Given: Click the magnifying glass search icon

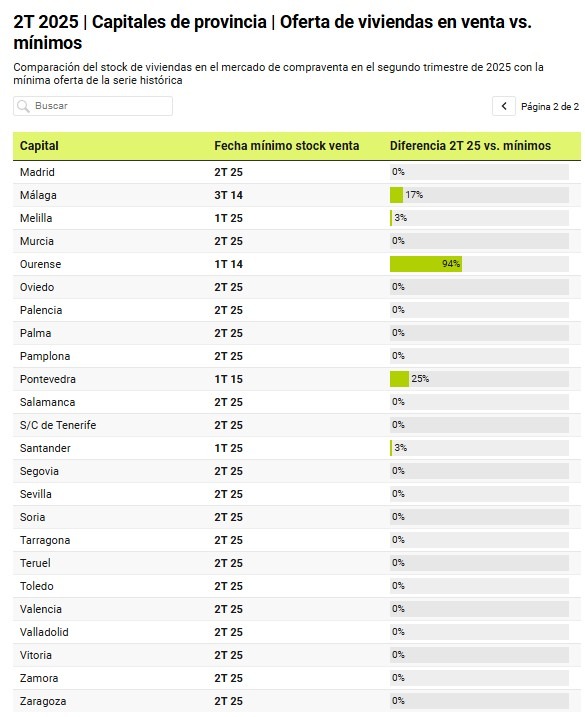Looking at the screenshot, I should click(23, 106).
